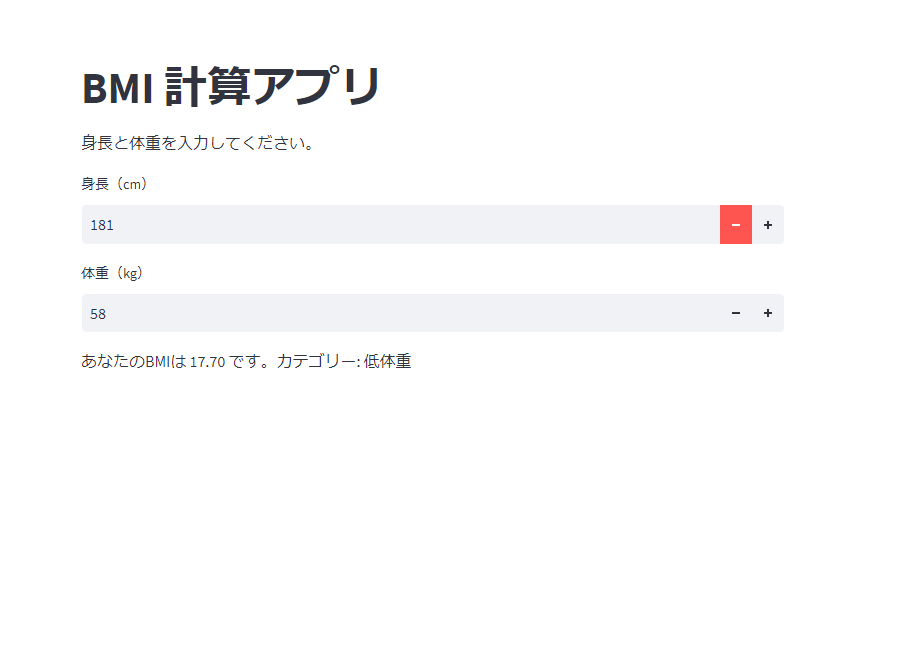Click the 体重（kg）field label
The image size is (908, 672).
114,271
